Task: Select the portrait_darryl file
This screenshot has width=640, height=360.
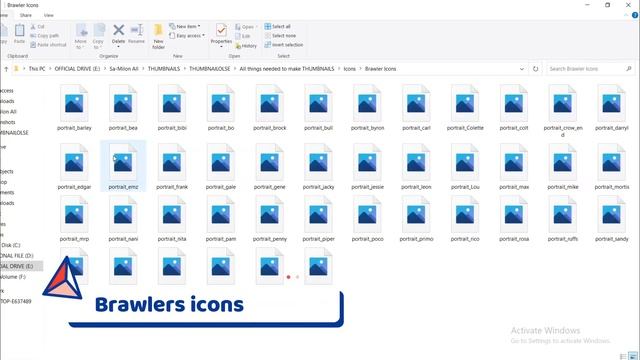Action: (611, 108)
